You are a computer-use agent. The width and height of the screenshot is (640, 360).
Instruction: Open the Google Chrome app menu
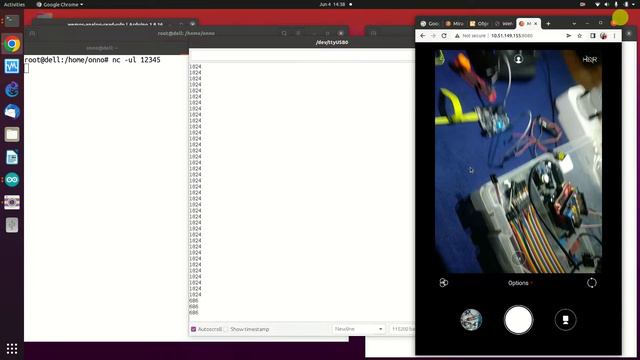click(60, 4)
